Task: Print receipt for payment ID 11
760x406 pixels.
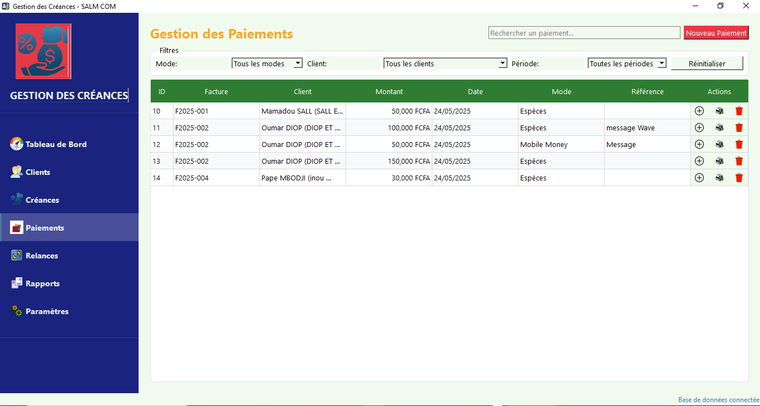Action: (719, 127)
